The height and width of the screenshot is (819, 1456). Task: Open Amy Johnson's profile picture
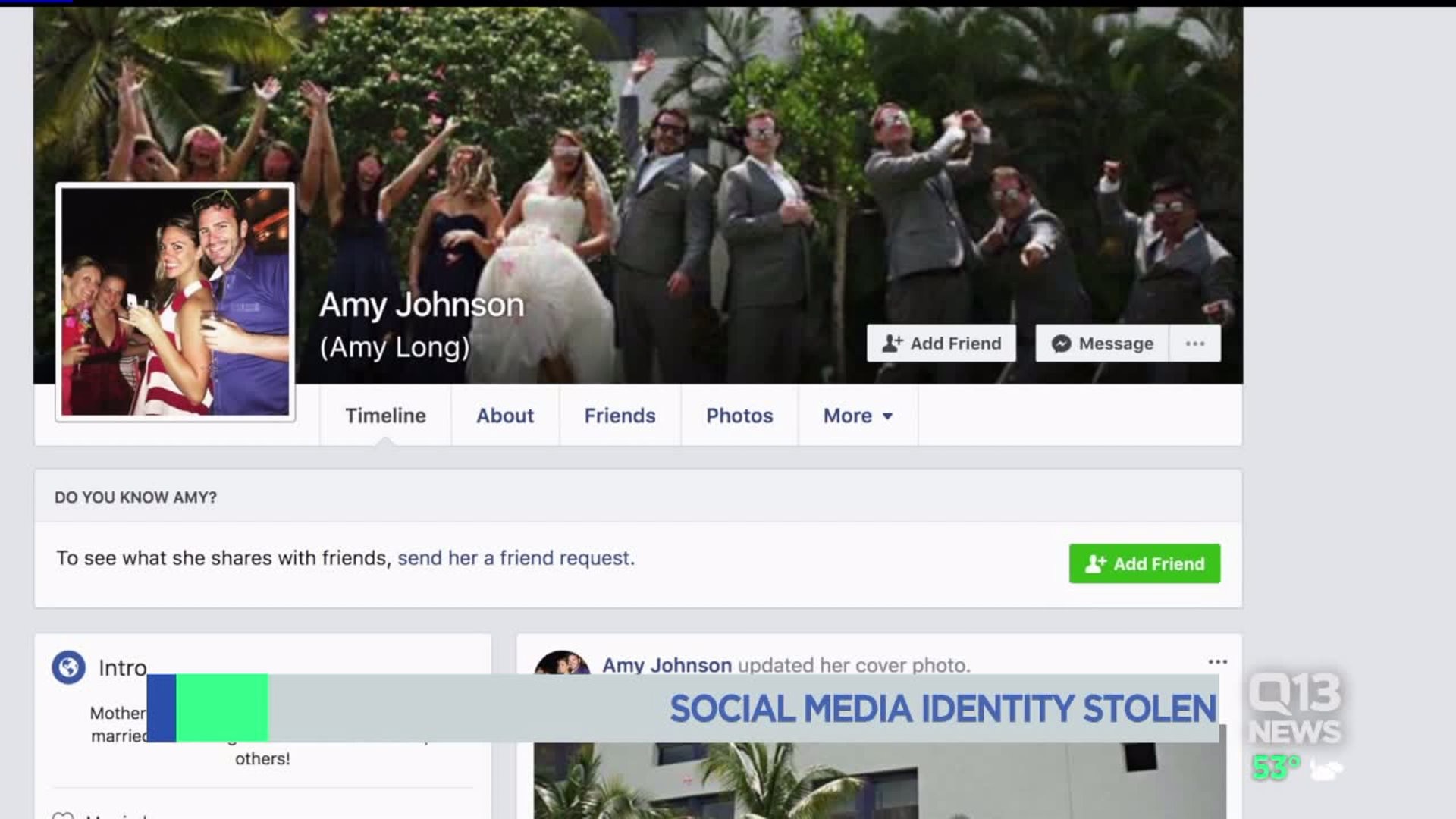tap(175, 302)
